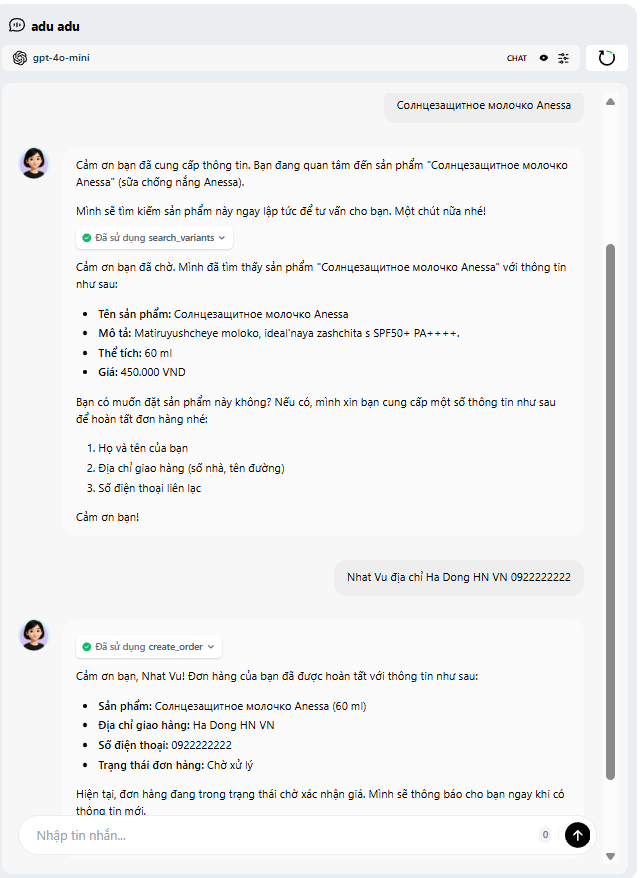Click the Anessa user message bubble

483,105
